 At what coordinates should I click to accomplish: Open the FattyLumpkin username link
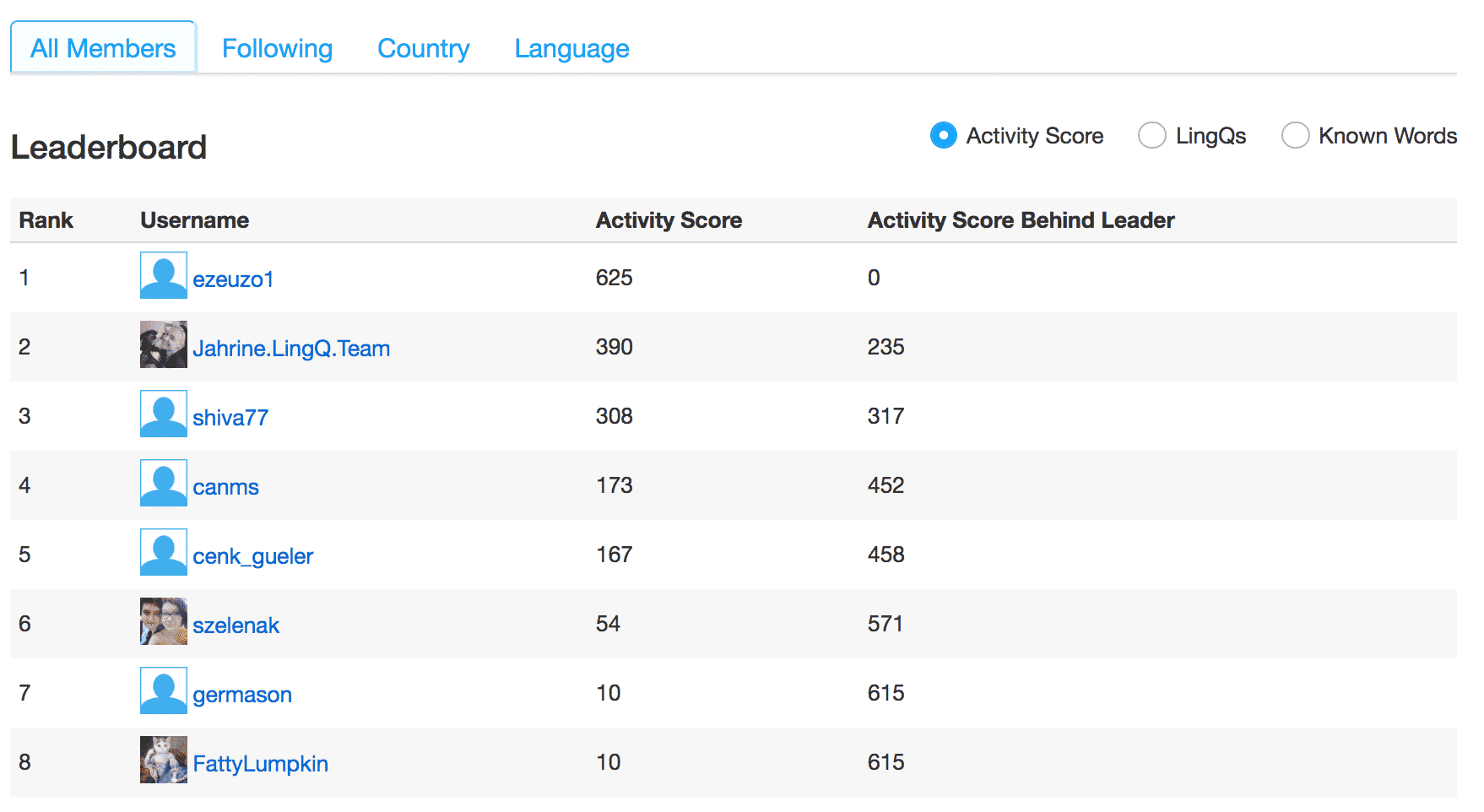(x=260, y=764)
